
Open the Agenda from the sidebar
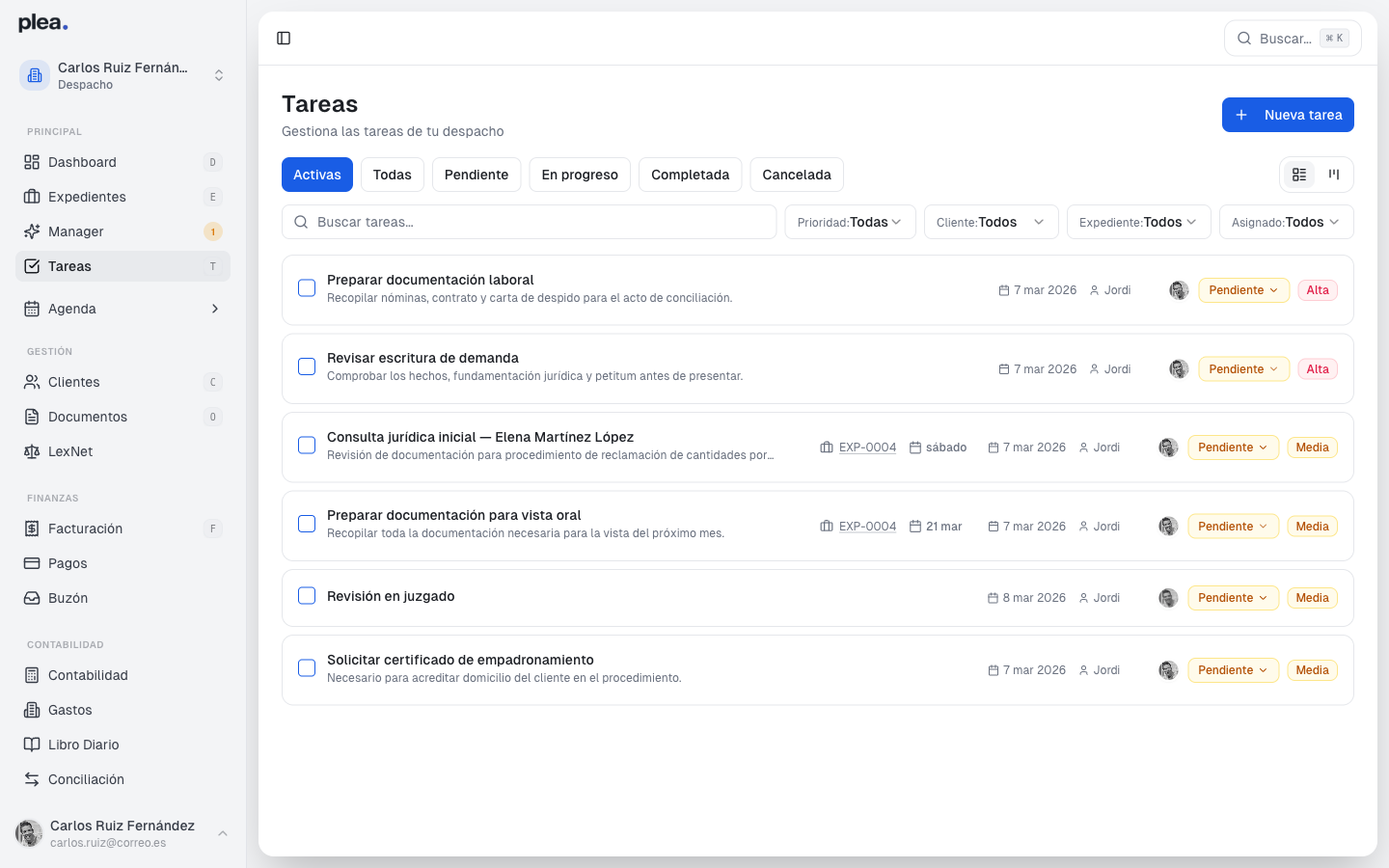coord(71,309)
